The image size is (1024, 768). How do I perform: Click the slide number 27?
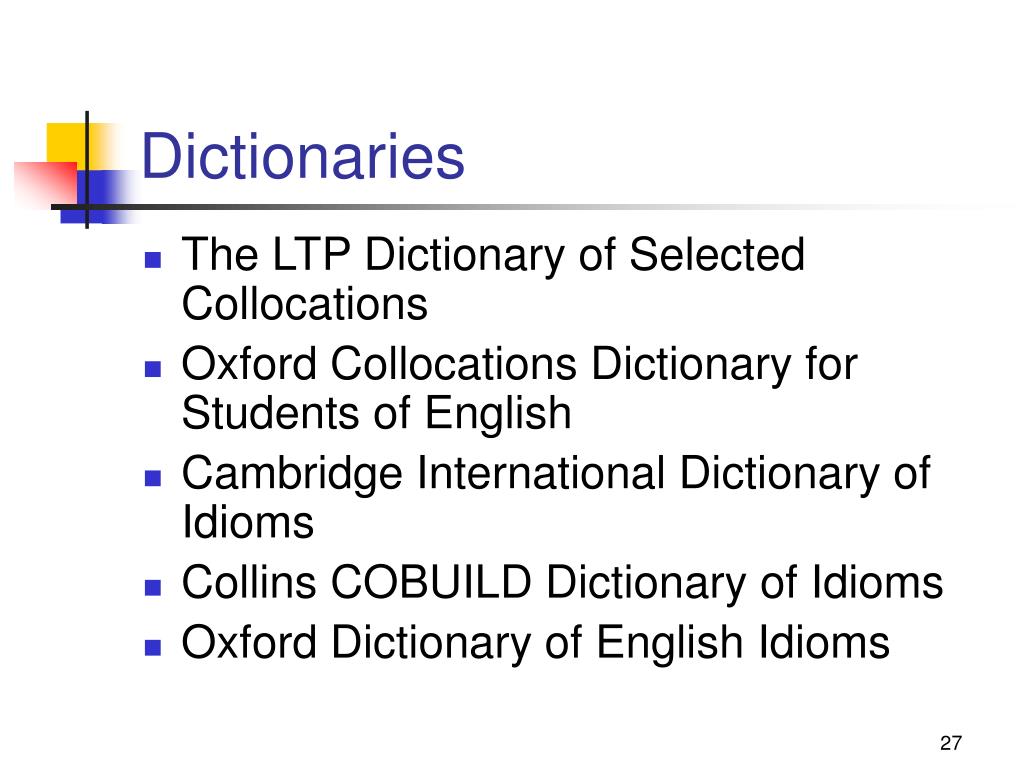(x=951, y=743)
